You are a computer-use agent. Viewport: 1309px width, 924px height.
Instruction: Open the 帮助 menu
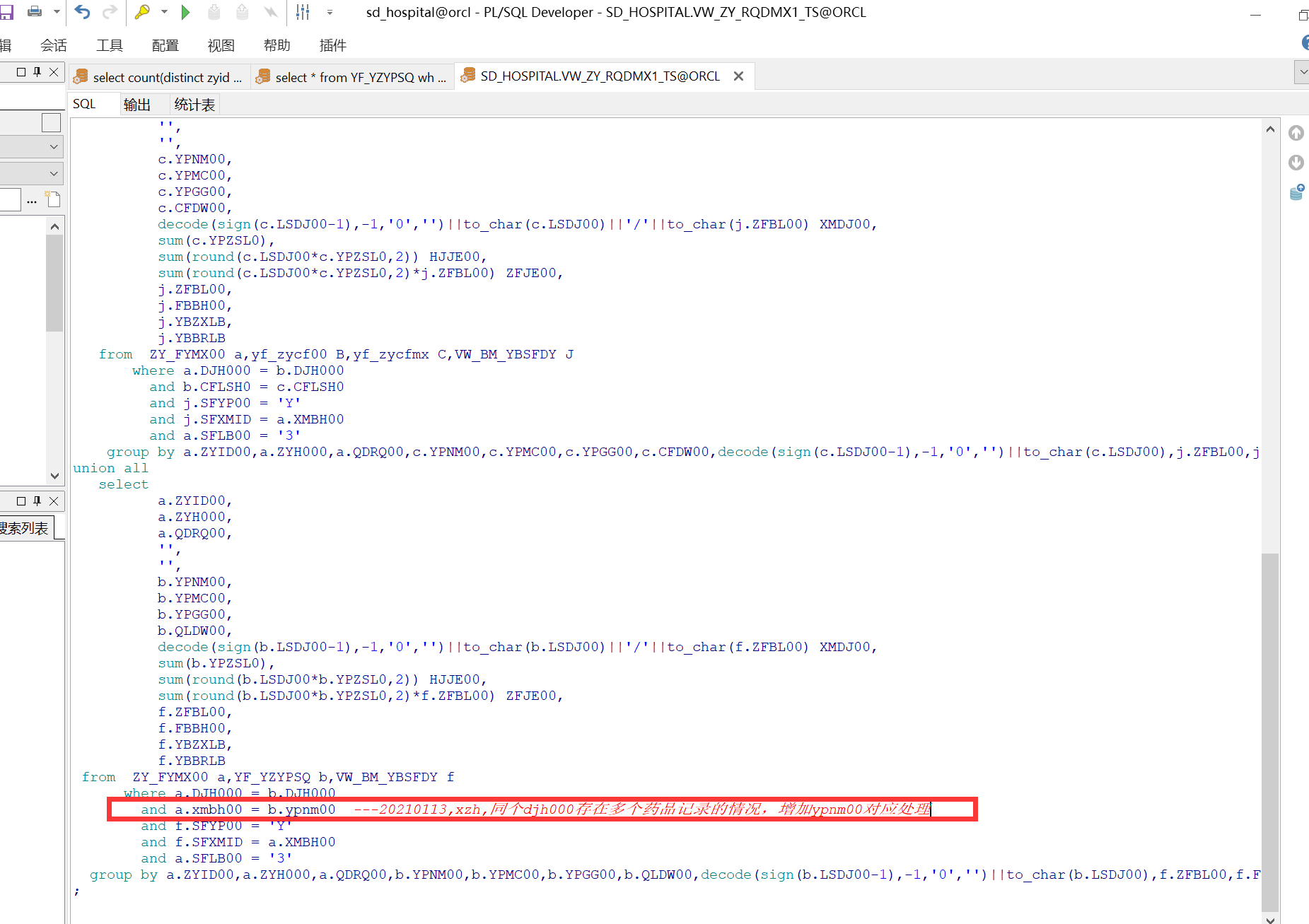277,45
